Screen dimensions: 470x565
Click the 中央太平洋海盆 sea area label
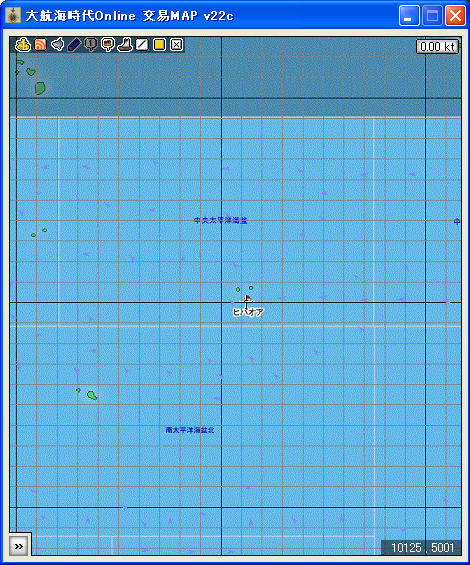coord(221,221)
